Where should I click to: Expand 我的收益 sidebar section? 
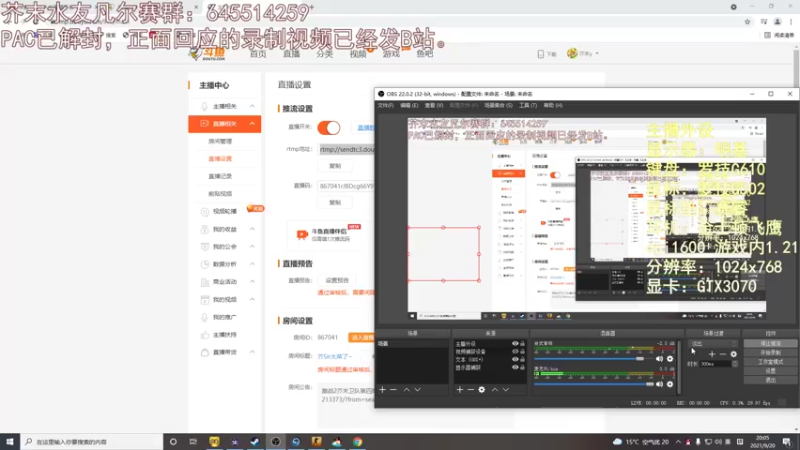point(252,229)
